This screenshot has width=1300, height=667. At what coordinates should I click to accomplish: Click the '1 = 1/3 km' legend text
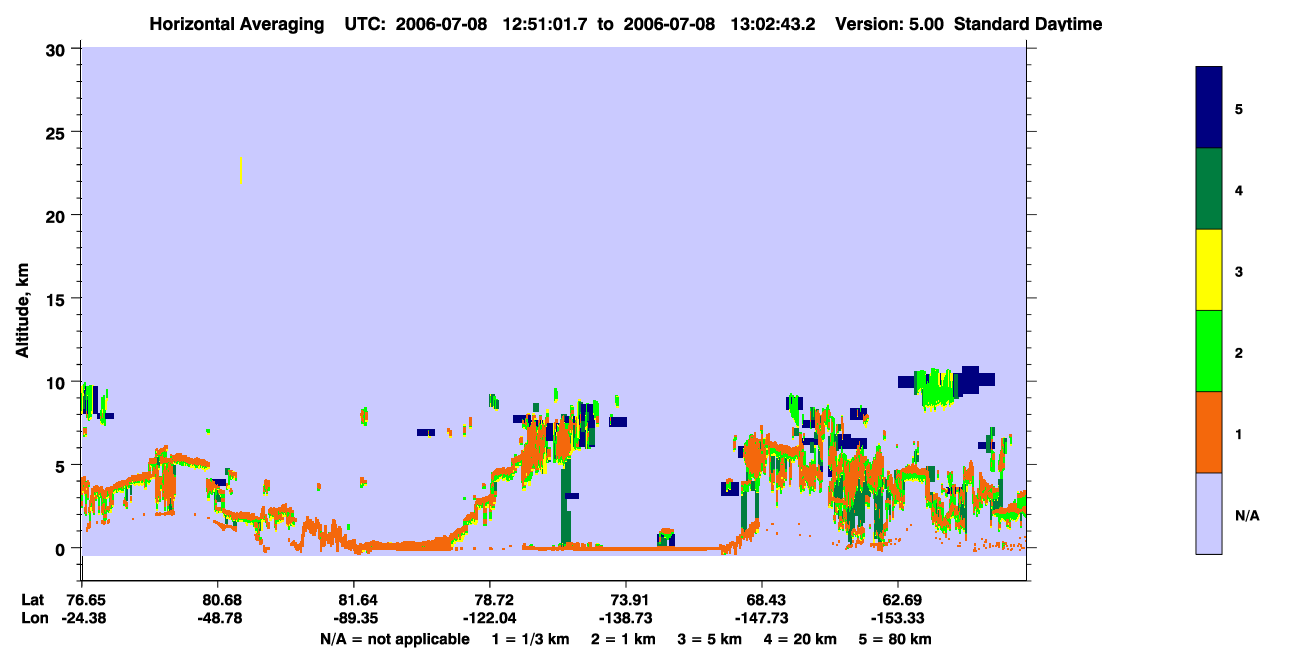tap(529, 639)
